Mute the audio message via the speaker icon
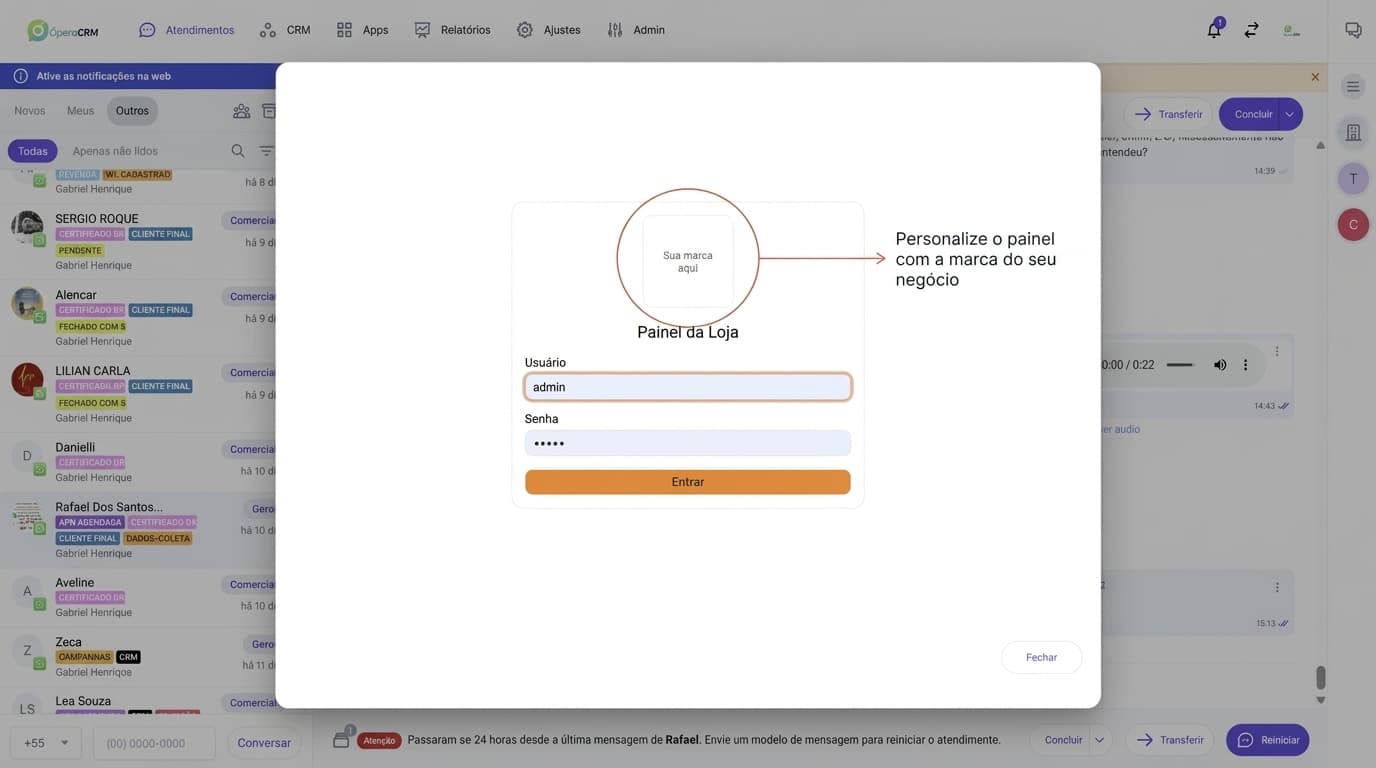Screen dimensions: 1376x768 coord(1220,365)
